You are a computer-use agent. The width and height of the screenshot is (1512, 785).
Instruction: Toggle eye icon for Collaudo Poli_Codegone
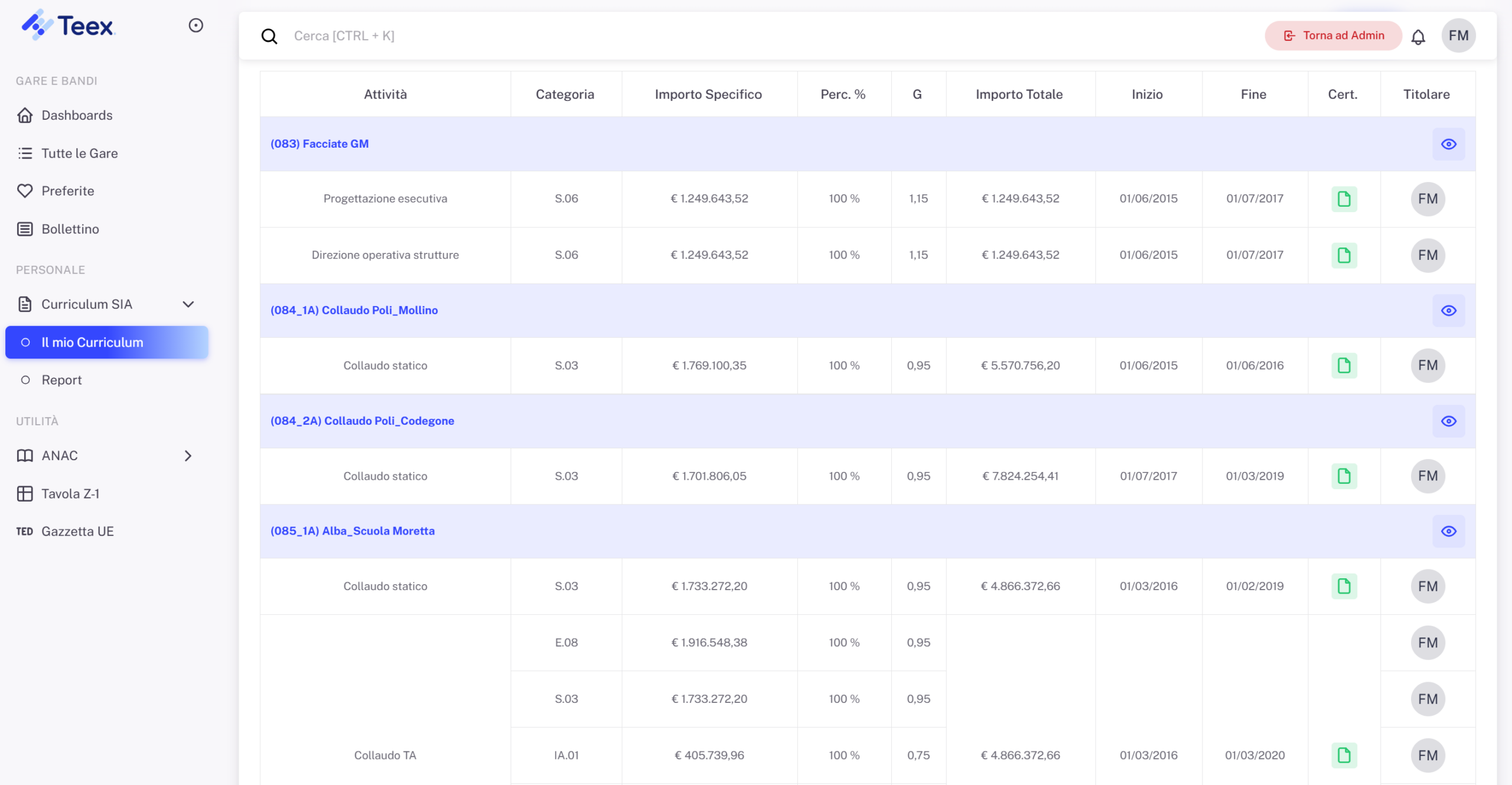point(1448,421)
